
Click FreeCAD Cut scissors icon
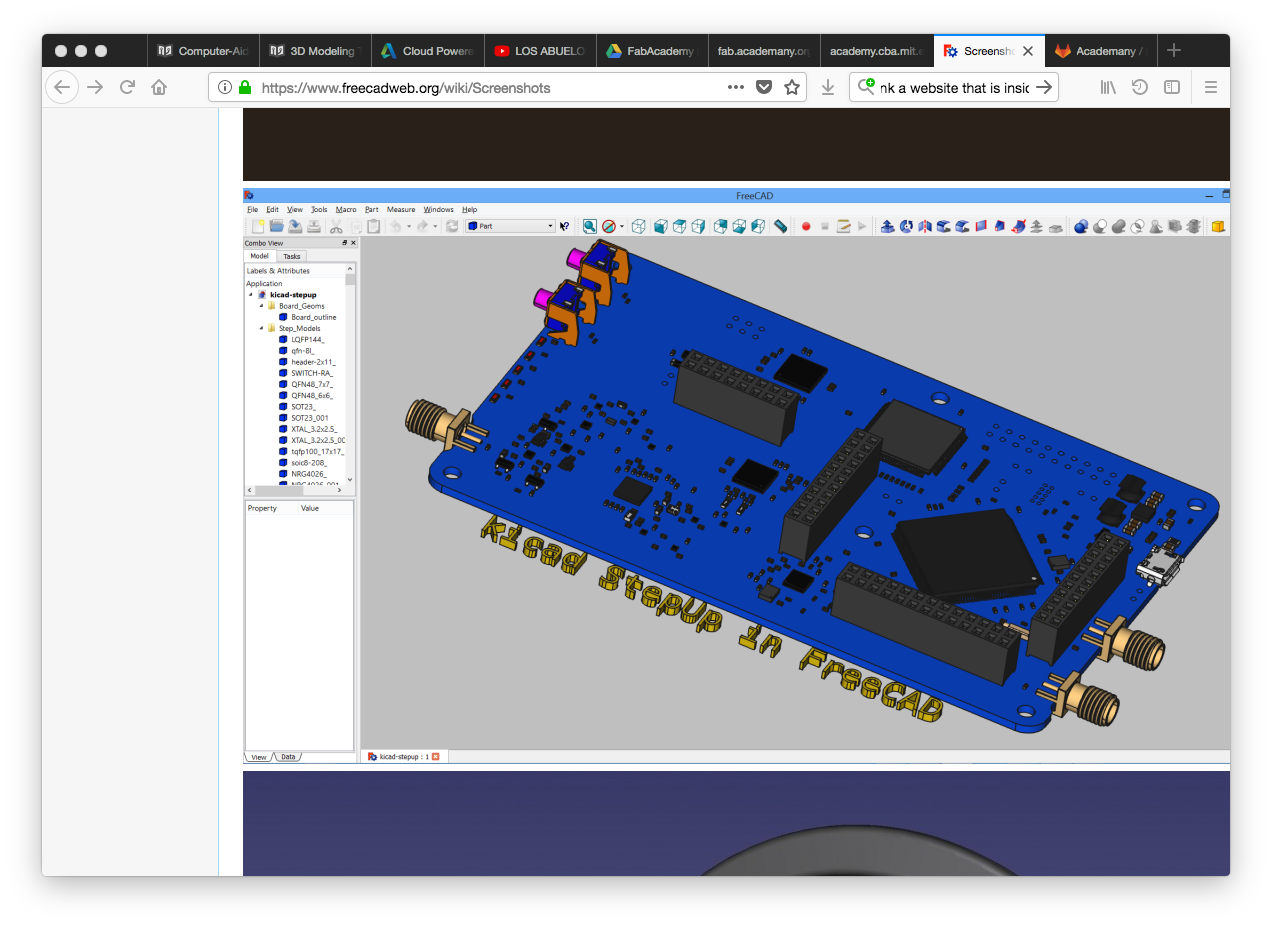point(336,227)
